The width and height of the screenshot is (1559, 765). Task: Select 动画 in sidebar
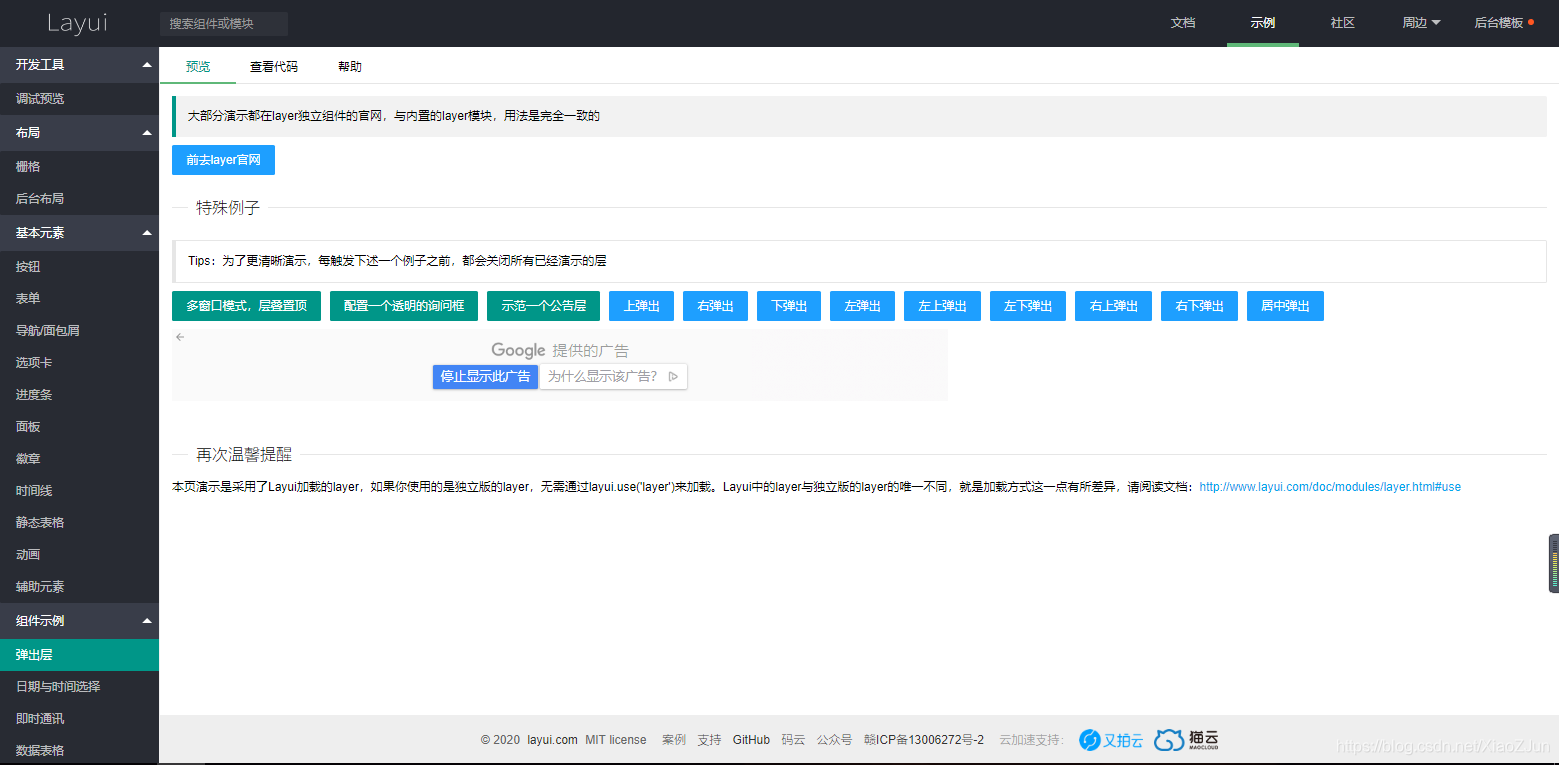coord(79,555)
